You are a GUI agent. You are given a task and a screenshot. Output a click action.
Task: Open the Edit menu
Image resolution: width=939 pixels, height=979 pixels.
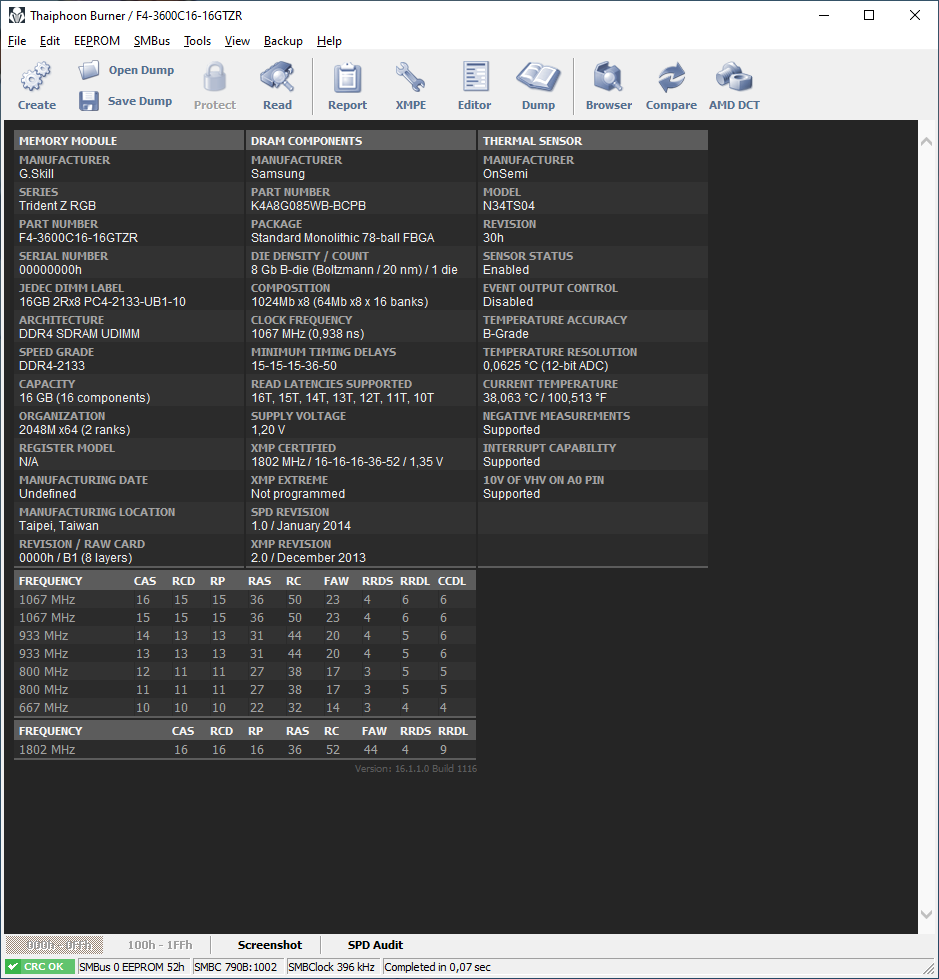point(49,41)
